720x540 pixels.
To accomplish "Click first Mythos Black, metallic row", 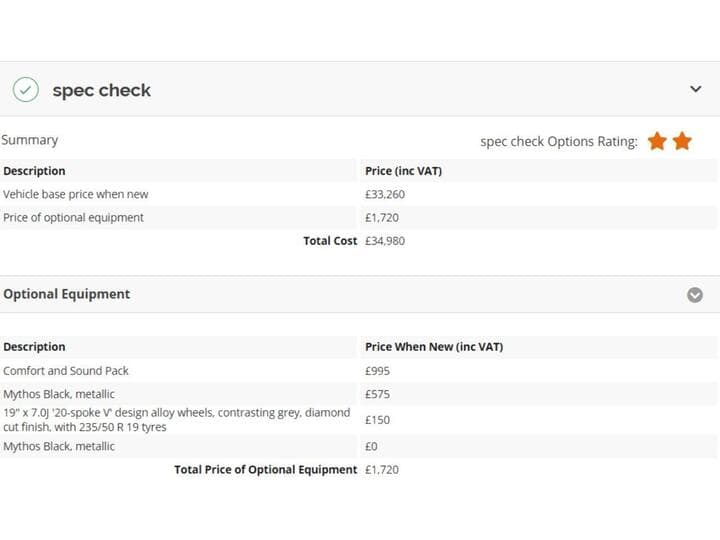I will click(x=358, y=394).
